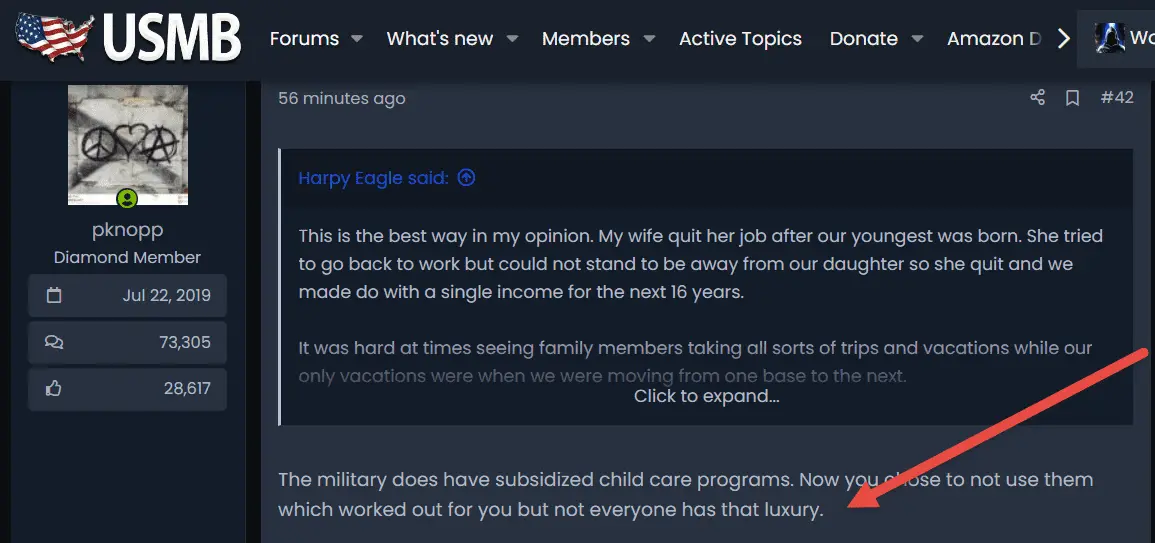Click the calendar joined-date icon

54,296
